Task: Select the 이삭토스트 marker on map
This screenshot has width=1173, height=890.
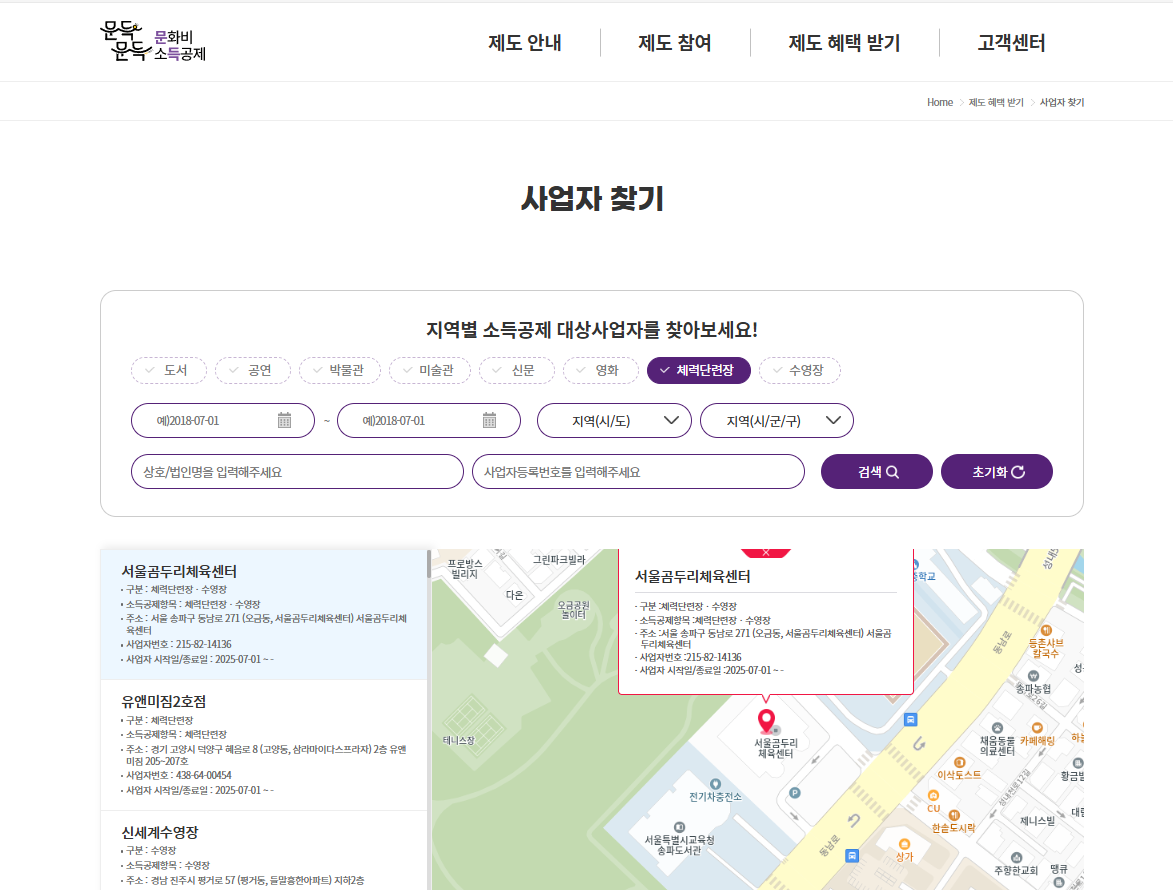Action: (x=960, y=762)
